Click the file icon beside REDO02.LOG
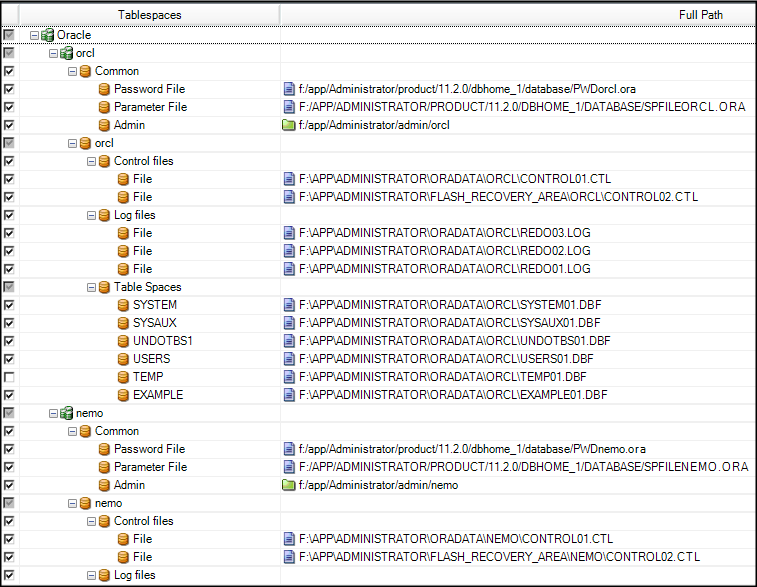The image size is (757, 587). tap(289, 251)
